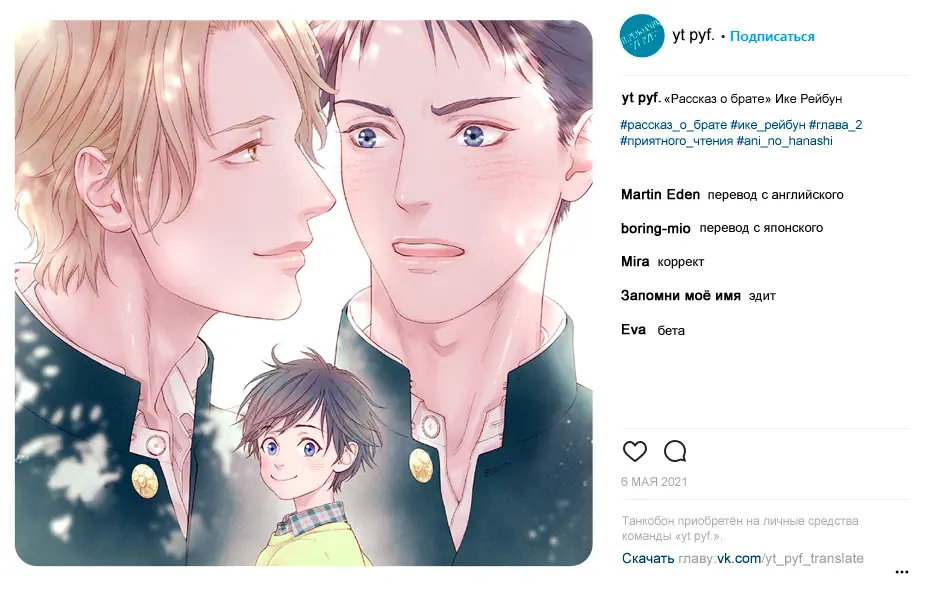The width and height of the screenshot is (928, 589).
Task: Open the yt pyf. profile avatar
Action: coord(642,36)
